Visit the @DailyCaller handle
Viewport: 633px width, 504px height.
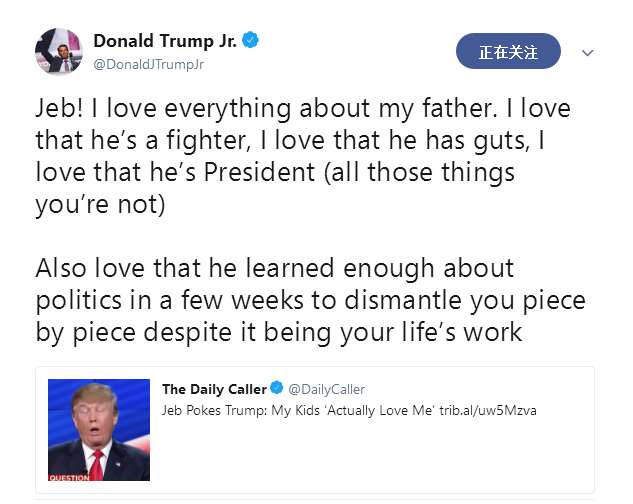327,389
